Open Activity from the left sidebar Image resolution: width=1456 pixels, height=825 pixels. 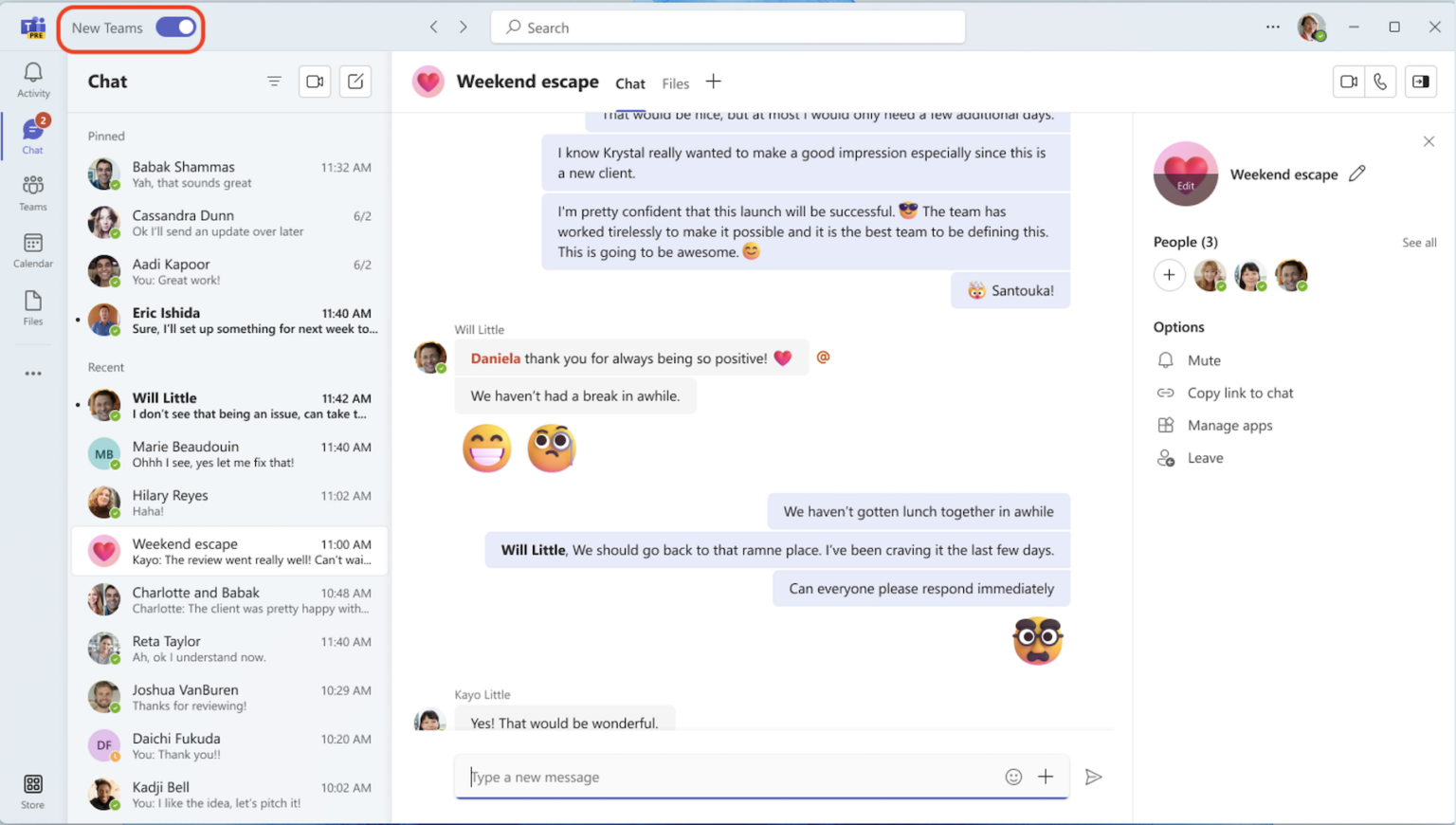[x=32, y=80]
